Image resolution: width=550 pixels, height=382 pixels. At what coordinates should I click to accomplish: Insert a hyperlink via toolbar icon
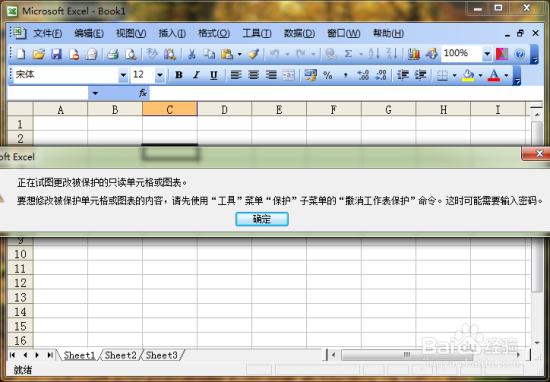click(x=330, y=54)
